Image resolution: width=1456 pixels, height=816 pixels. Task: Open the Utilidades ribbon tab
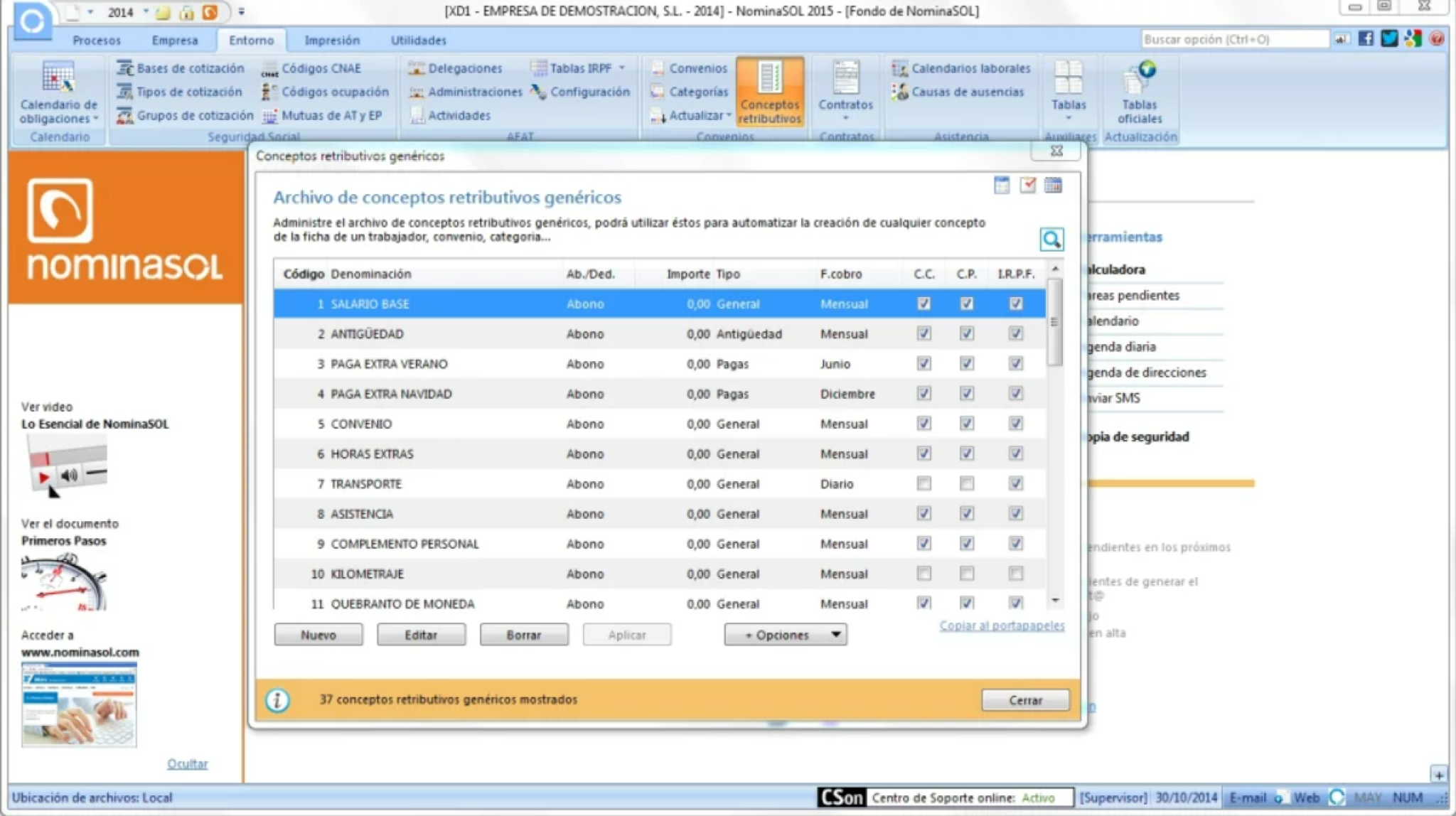[418, 41]
